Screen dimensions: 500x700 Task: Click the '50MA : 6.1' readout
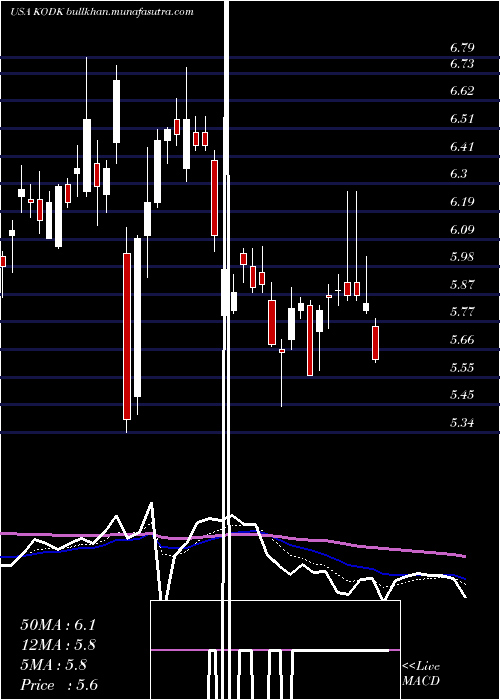[x=58, y=625]
